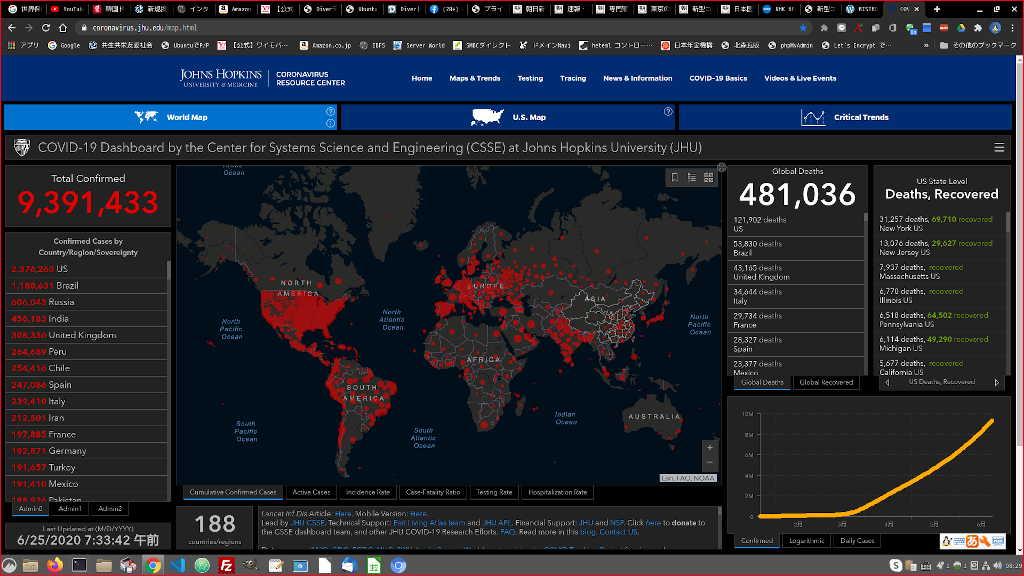This screenshot has height=576, width=1024.
Task: Click the volume icon in system tray
Action: coord(997,566)
